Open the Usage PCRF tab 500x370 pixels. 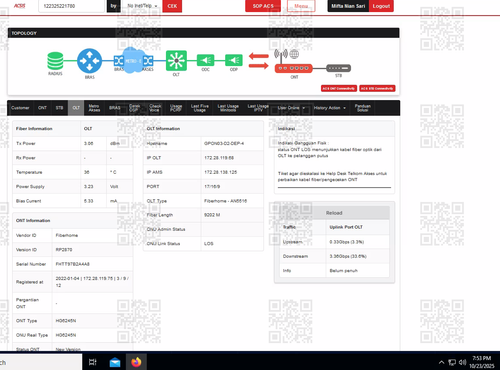coord(176,108)
